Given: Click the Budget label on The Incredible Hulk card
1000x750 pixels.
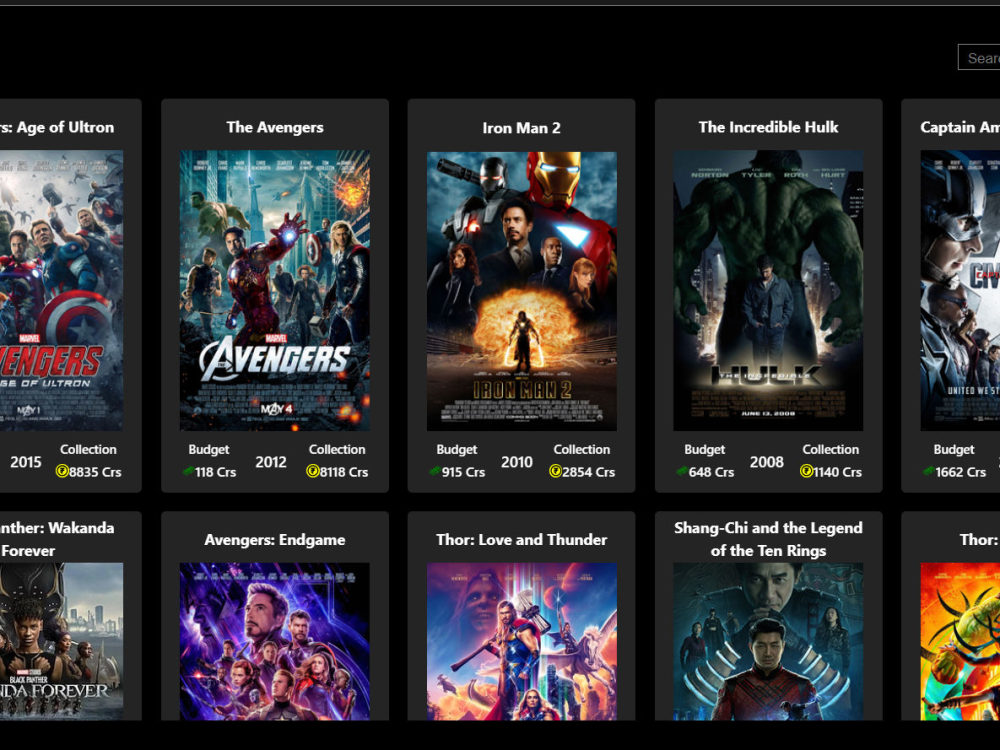Looking at the screenshot, I should pyautogui.click(x=705, y=450).
